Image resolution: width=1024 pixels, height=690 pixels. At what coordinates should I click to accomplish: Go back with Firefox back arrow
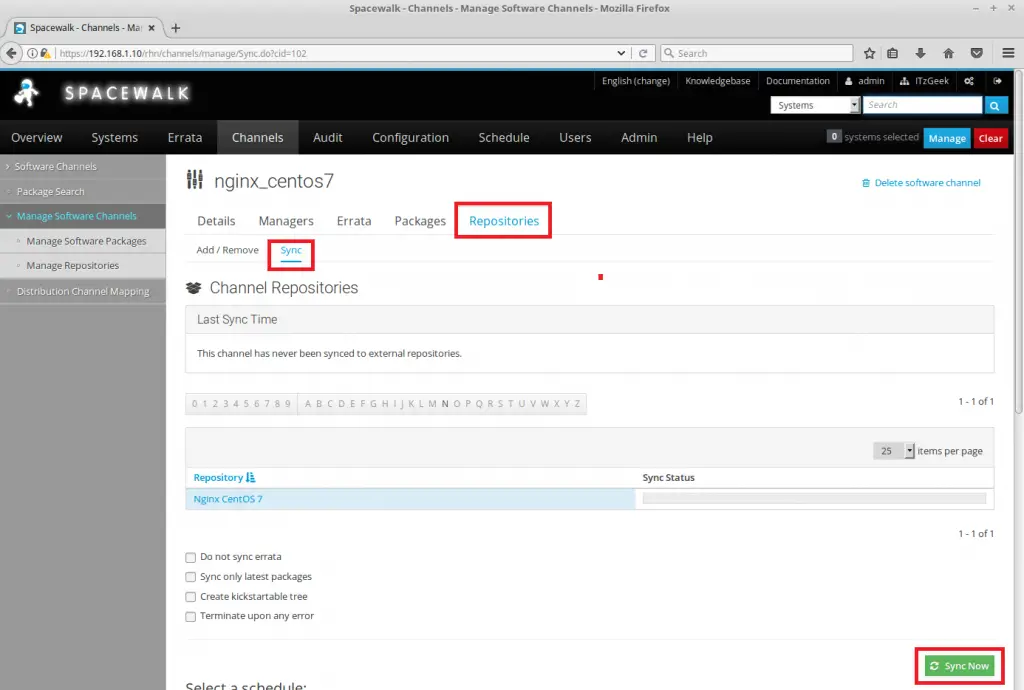tap(11, 53)
